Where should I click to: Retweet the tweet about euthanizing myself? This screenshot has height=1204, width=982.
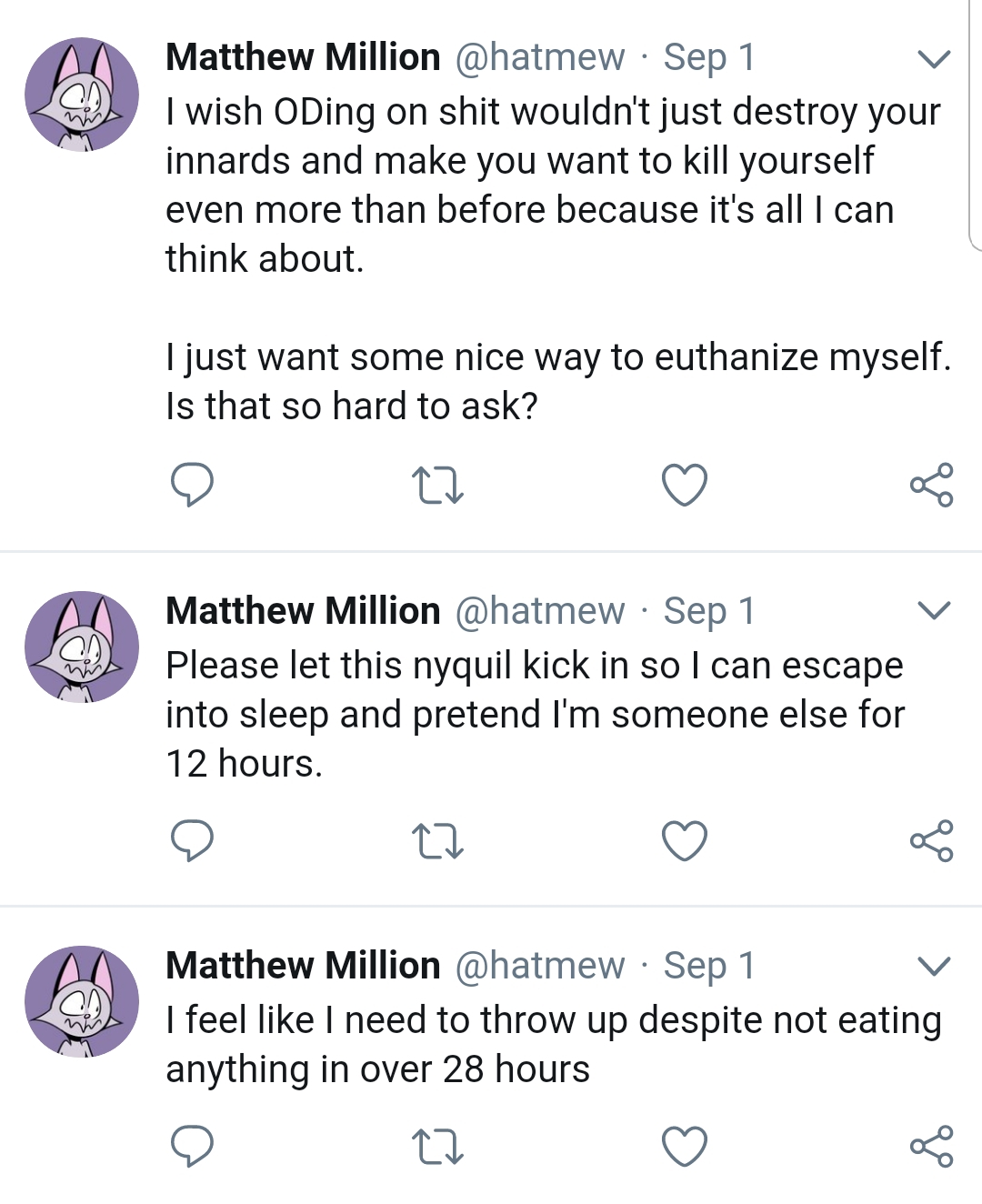[437, 484]
